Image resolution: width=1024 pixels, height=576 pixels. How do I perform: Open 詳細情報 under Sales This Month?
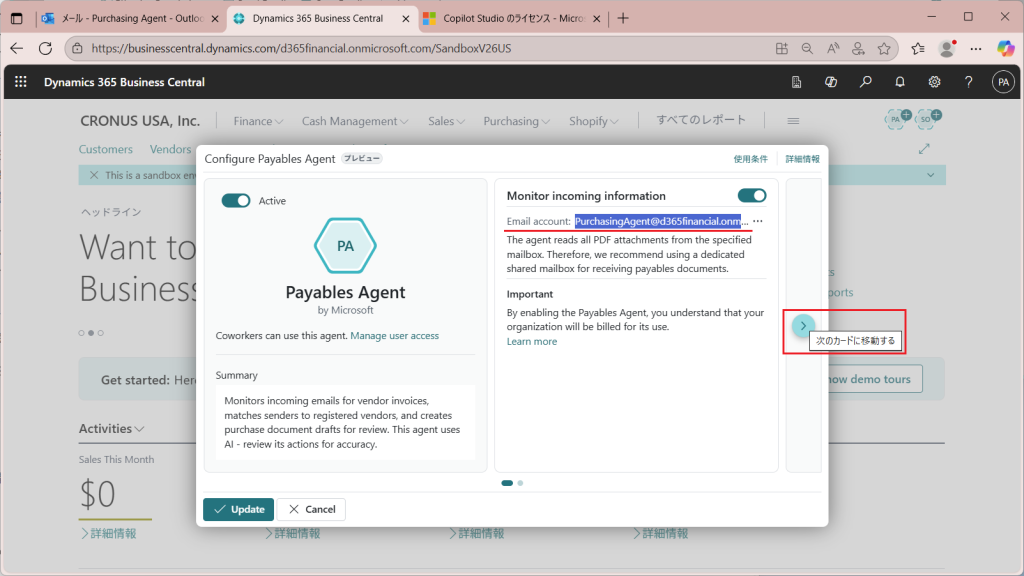(108, 534)
